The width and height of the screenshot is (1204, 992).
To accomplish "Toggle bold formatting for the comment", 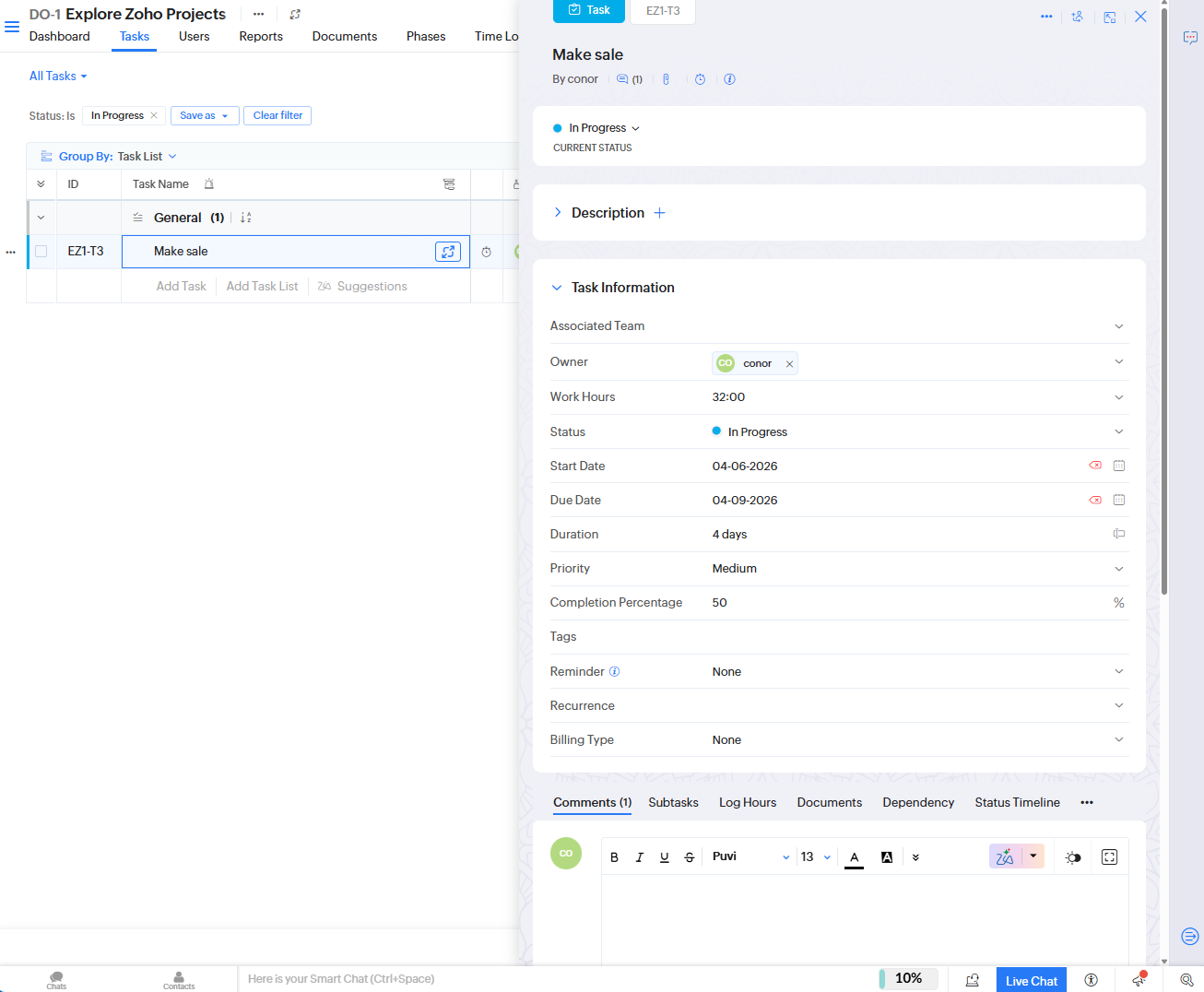I will point(614,856).
